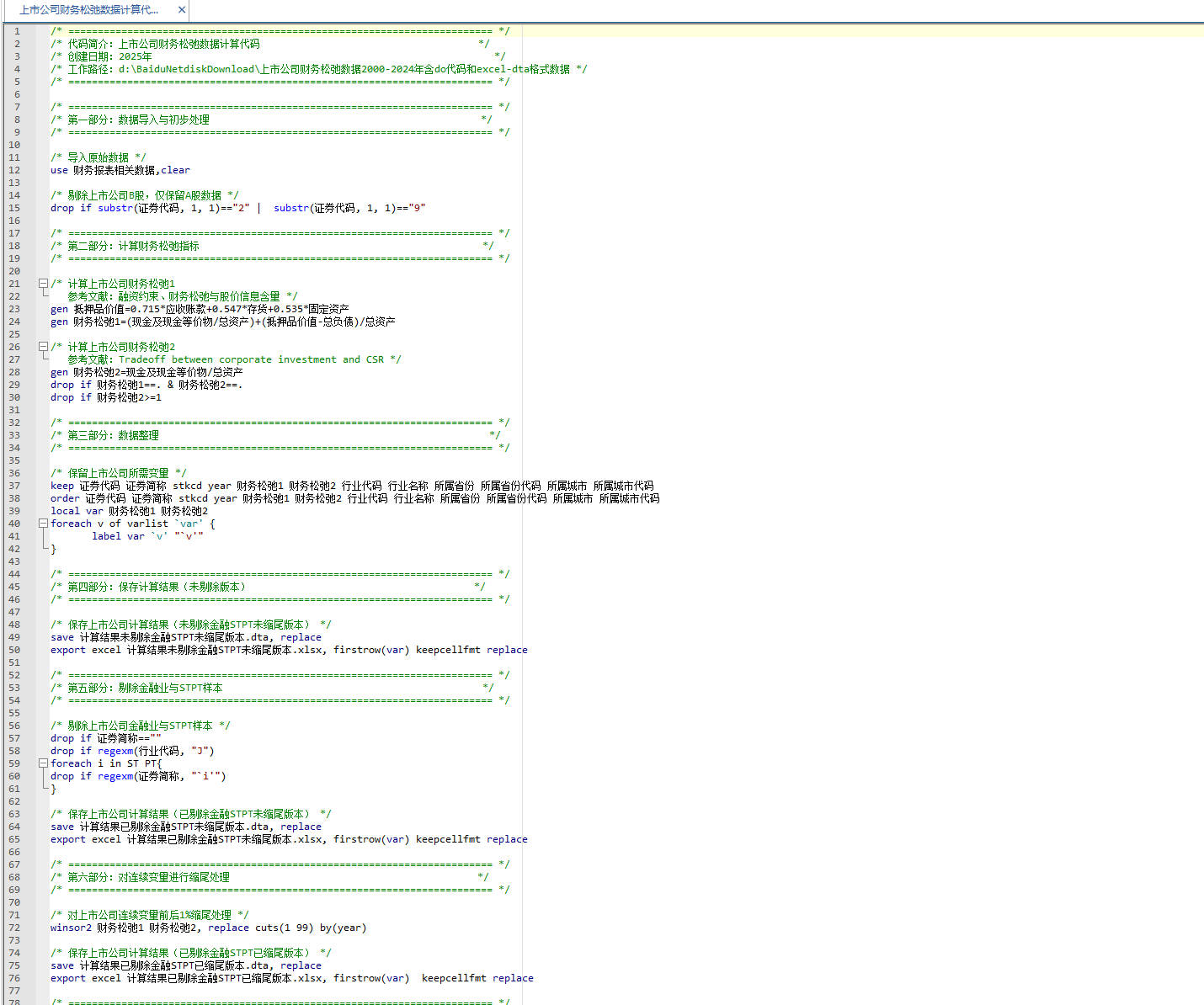1204x1005 pixels.
Task: Click the 保存 已剔除金融STPT已缩尾版本 comment
Action: (191, 953)
